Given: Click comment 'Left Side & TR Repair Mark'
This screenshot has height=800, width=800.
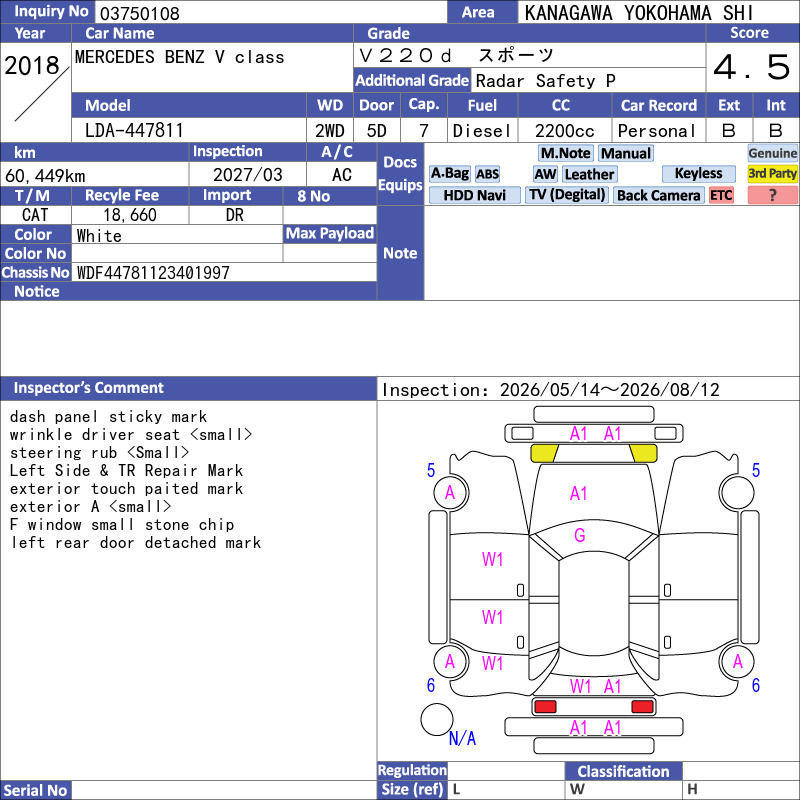Looking at the screenshot, I should coord(127,470).
